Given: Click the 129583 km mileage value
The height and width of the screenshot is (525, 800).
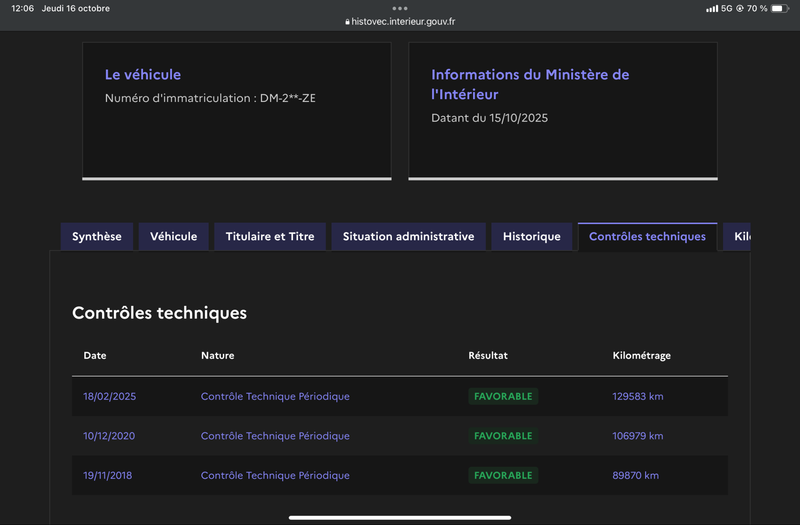Looking at the screenshot, I should (638, 397).
